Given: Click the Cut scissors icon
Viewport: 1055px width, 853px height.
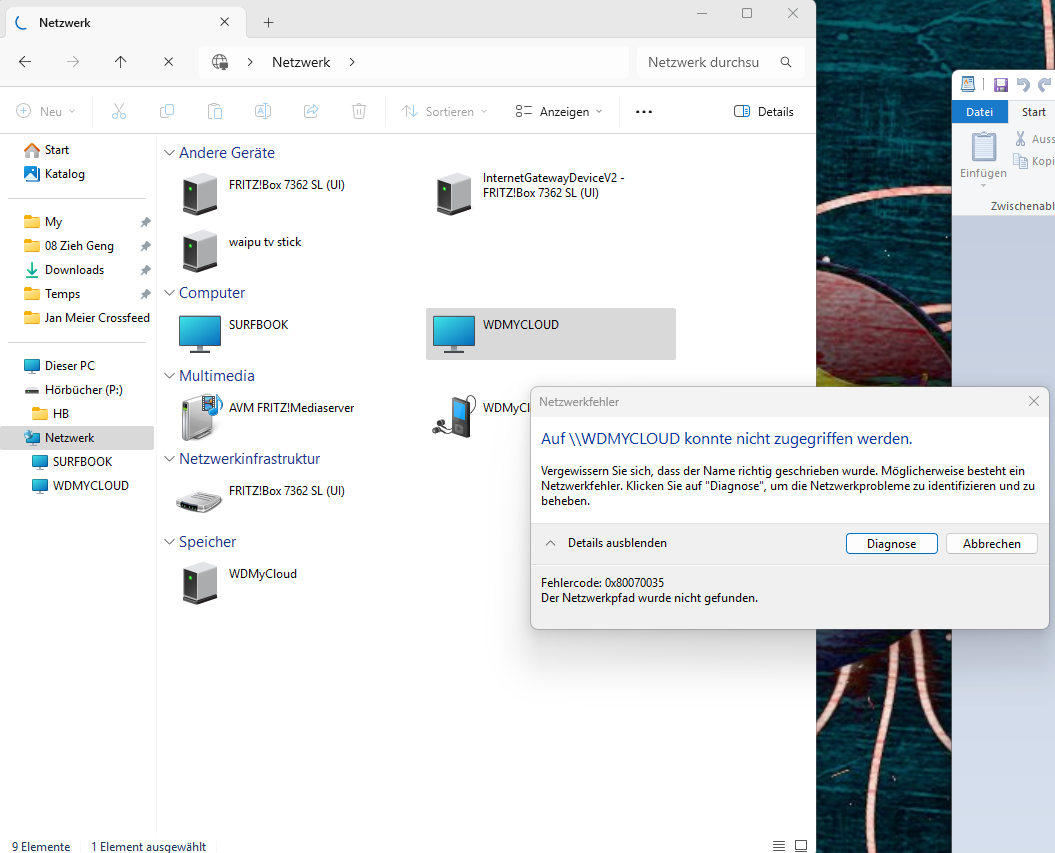Looking at the screenshot, I should [119, 112].
